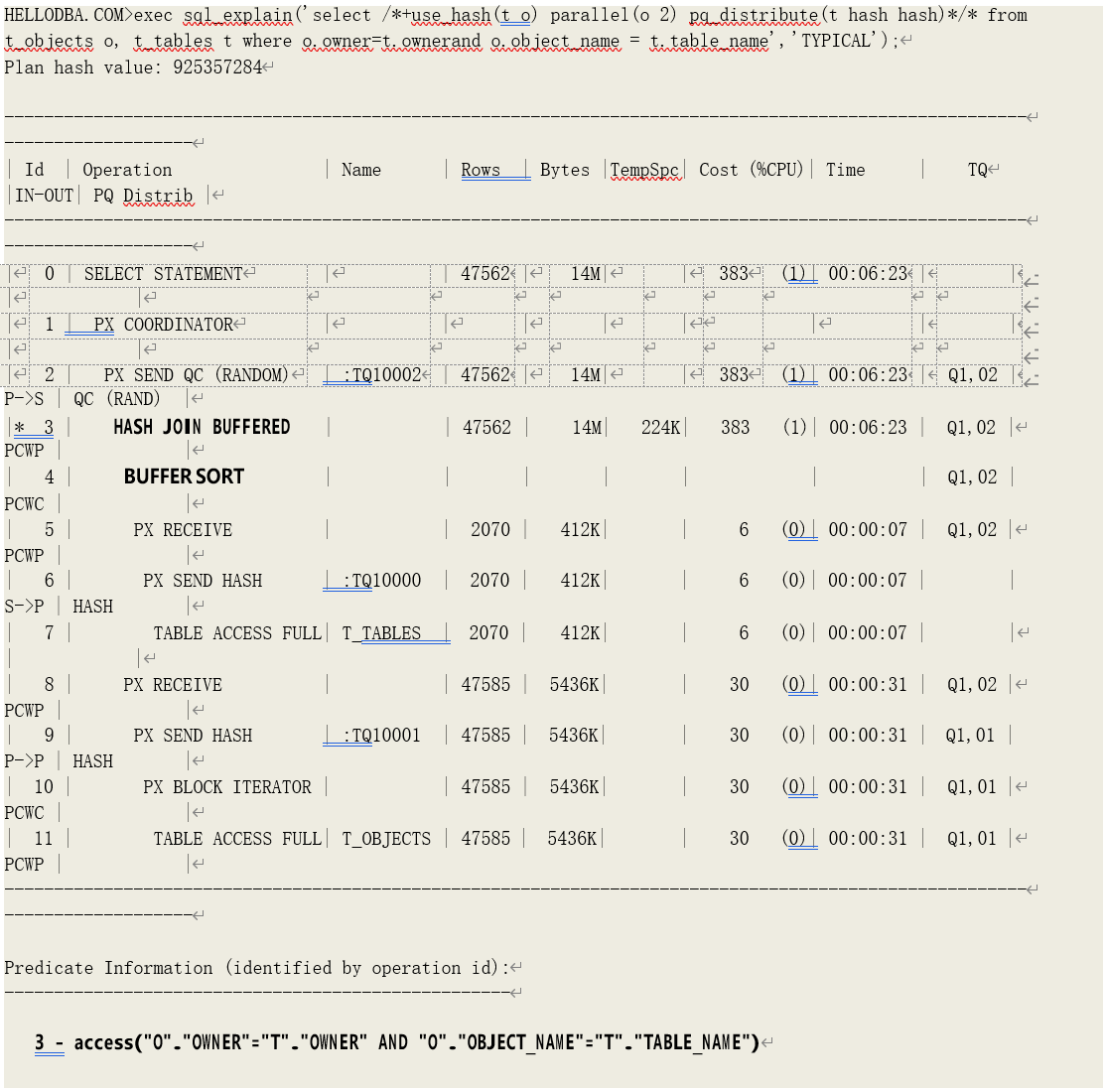This screenshot has height=1092, width=1106.
Task: Click the SELECT STATEMENT operation cell
Action: click(163, 274)
